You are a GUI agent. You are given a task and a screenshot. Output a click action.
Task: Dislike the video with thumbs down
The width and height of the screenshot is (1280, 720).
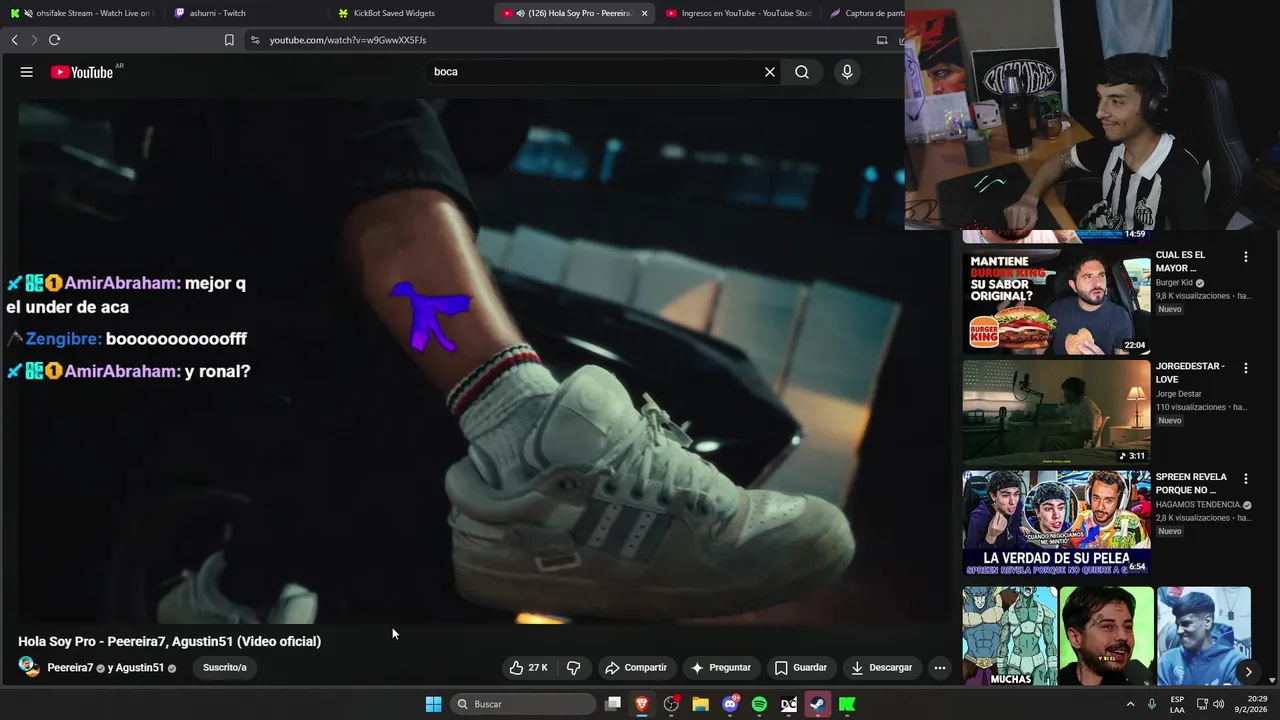pyautogui.click(x=573, y=667)
